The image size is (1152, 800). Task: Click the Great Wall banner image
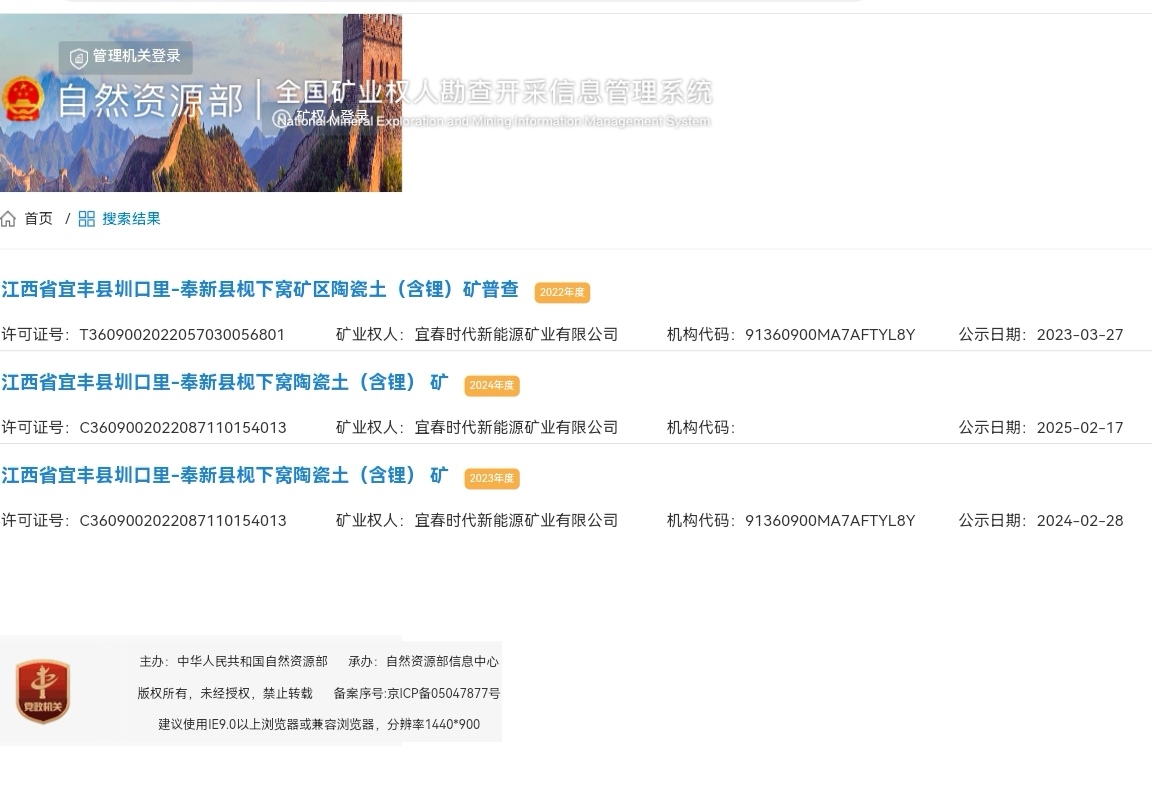click(201, 103)
